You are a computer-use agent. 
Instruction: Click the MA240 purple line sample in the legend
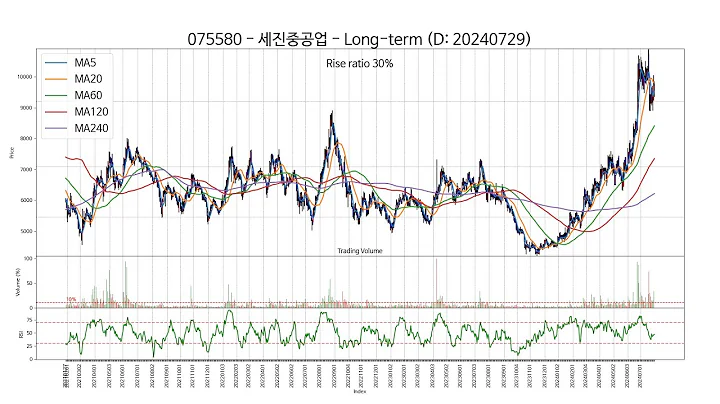pyautogui.click(x=56, y=129)
